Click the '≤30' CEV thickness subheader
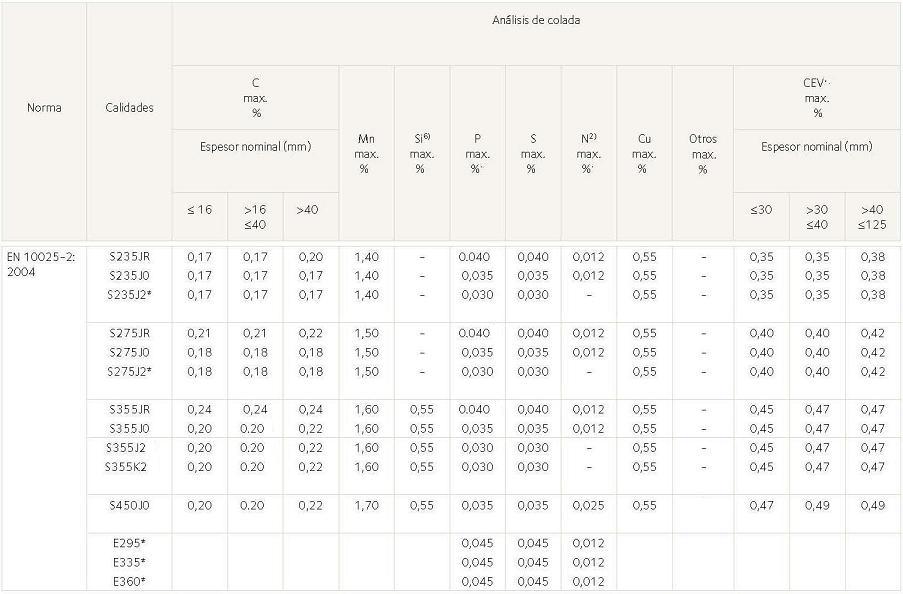Viewport: 903px width, 594px height. coord(760,210)
